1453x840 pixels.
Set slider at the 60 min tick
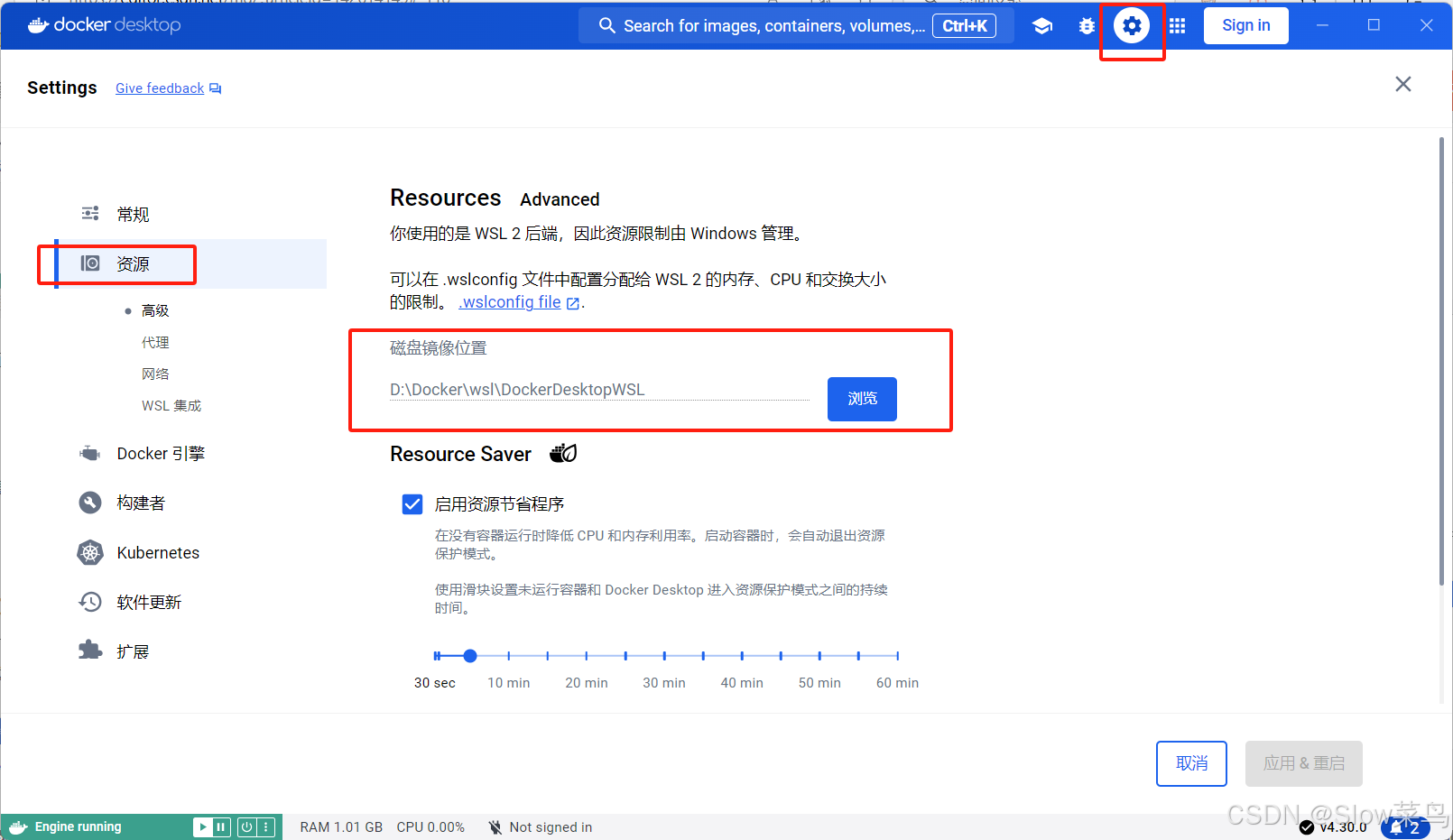tap(897, 656)
